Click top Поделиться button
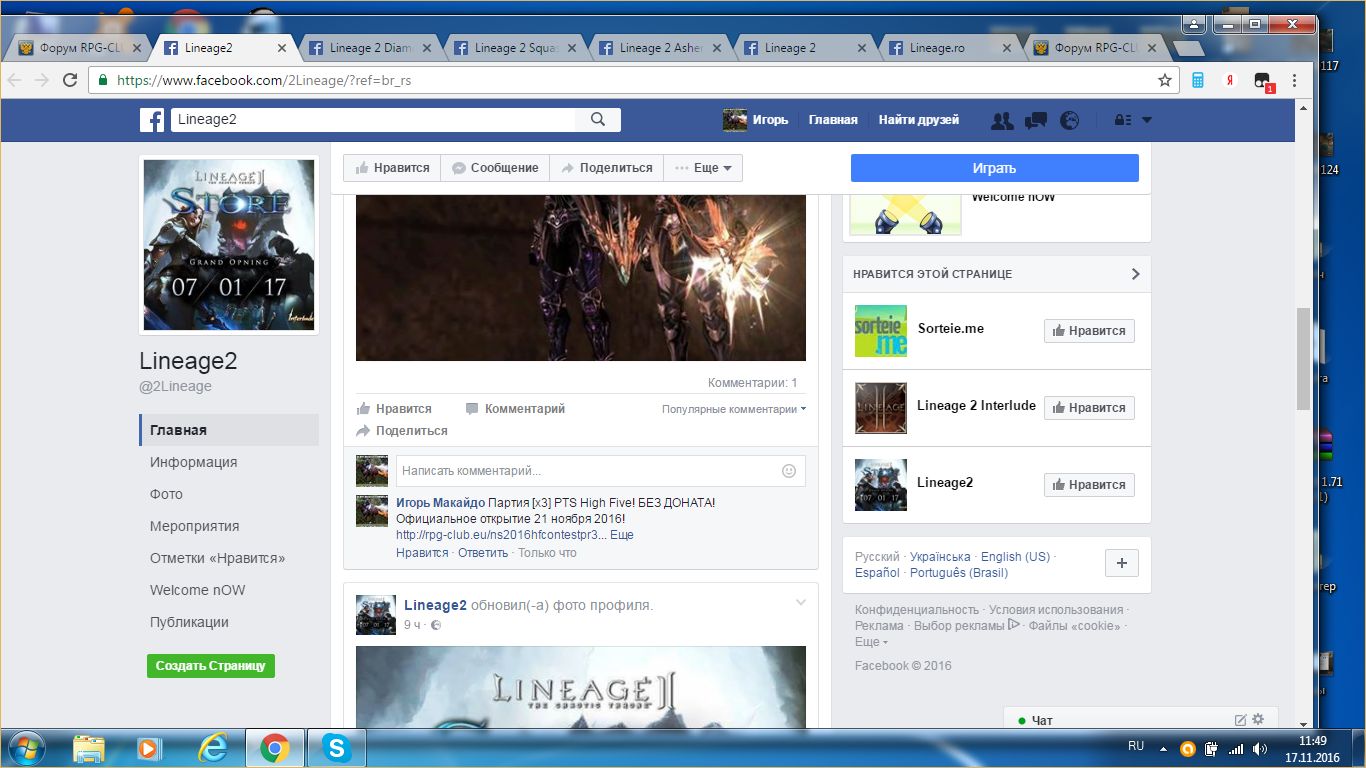The height and width of the screenshot is (768, 1366). [607, 168]
